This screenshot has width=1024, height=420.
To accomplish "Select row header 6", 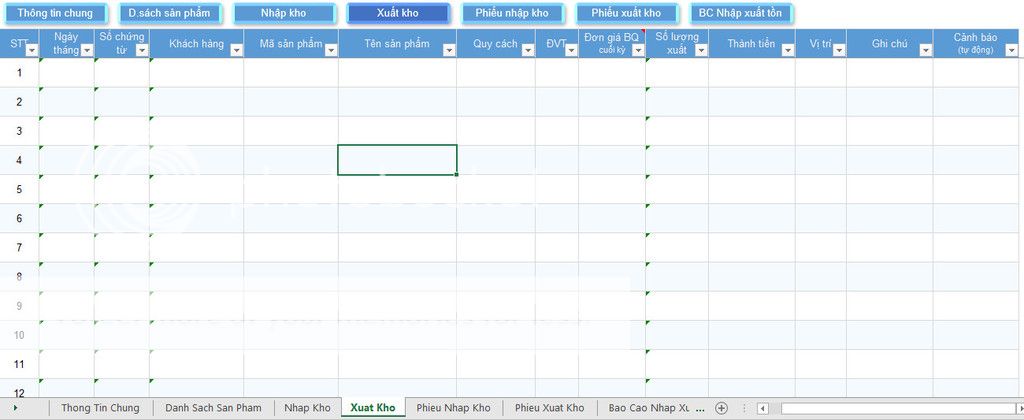I will (19, 218).
